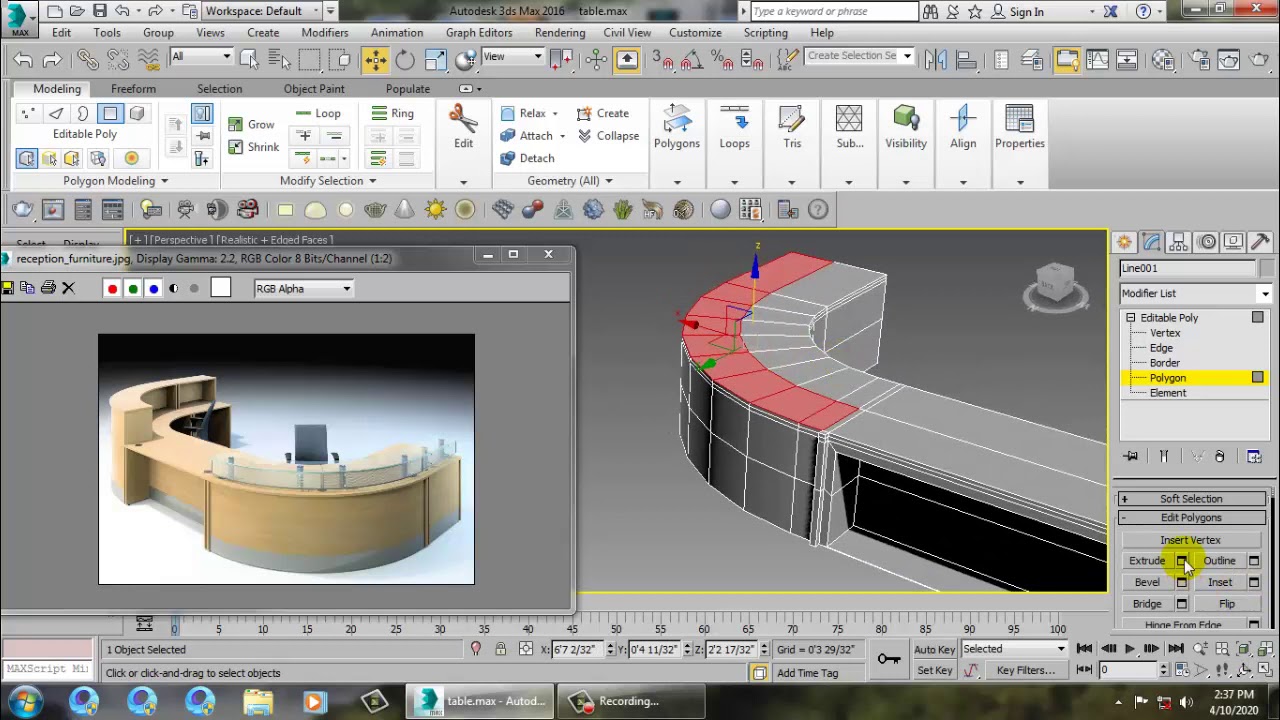This screenshot has width=1280, height=720.
Task: Click the Mirror tool in main toolbar
Action: pos(936,60)
